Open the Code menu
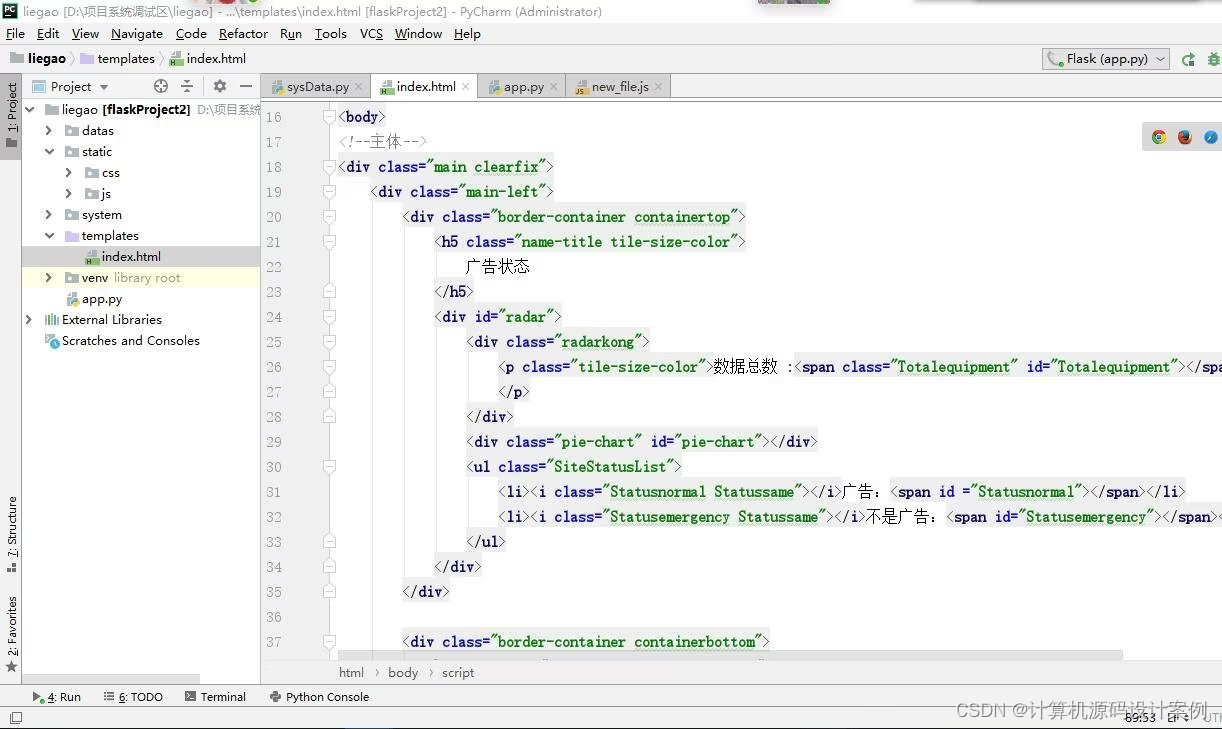This screenshot has width=1222, height=729. (x=191, y=33)
